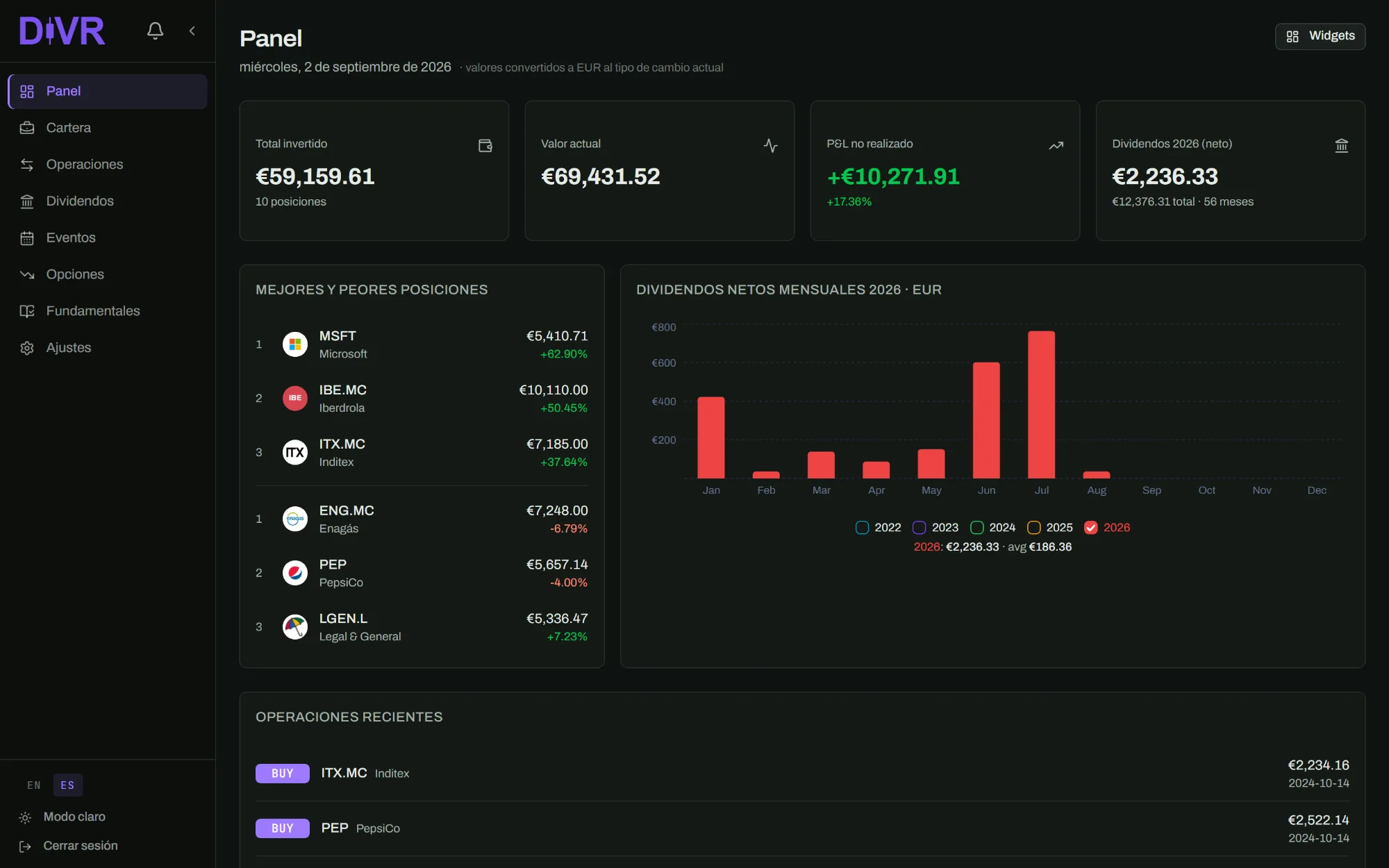The width and height of the screenshot is (1389, 868).
Task: Select the Microsoft logo next to MSFT
Action: coord(295,344)
